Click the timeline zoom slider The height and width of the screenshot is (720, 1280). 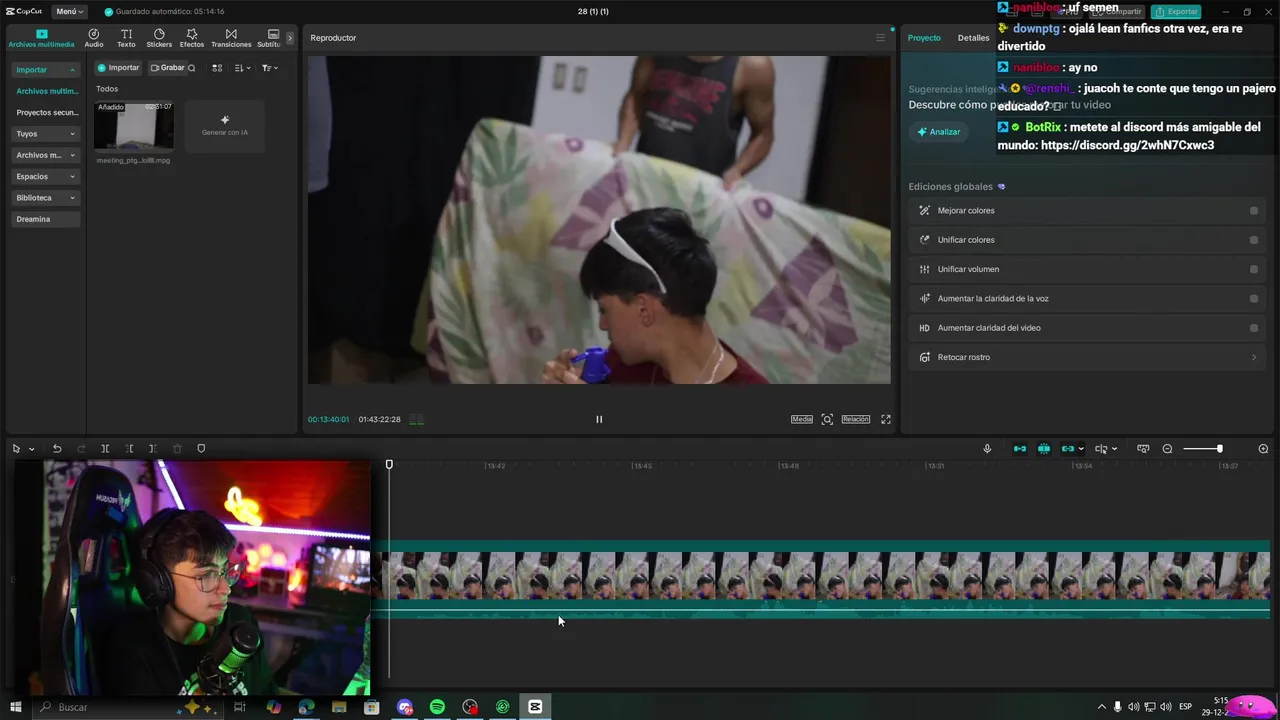pyautogui.click(x=1203, y=449)
